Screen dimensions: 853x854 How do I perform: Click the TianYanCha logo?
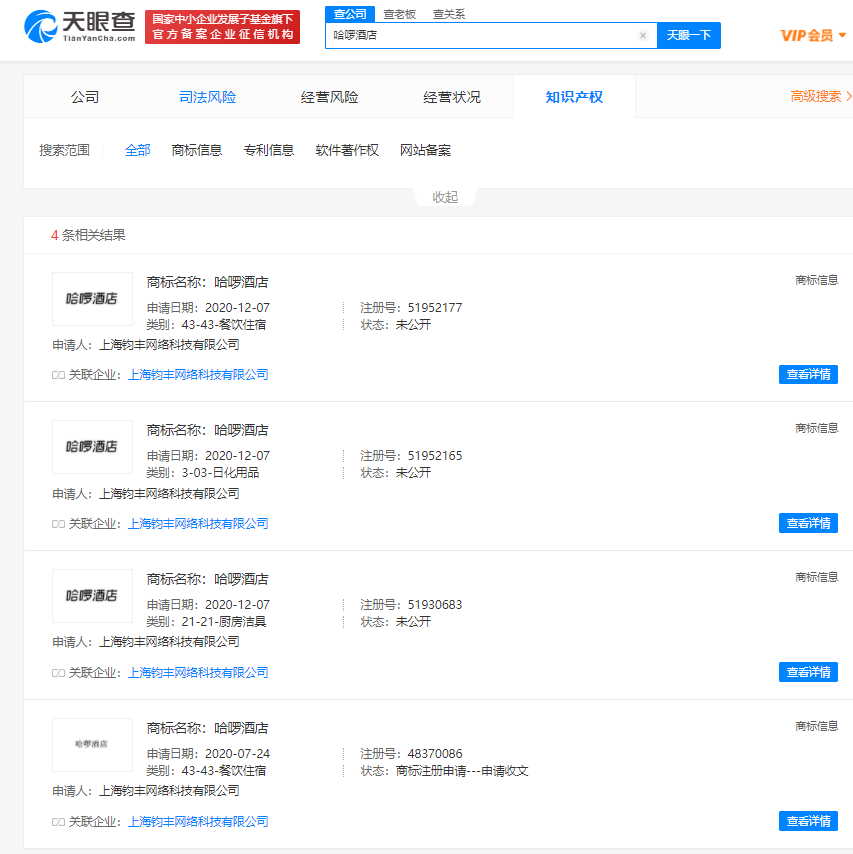tap(80, 26)
